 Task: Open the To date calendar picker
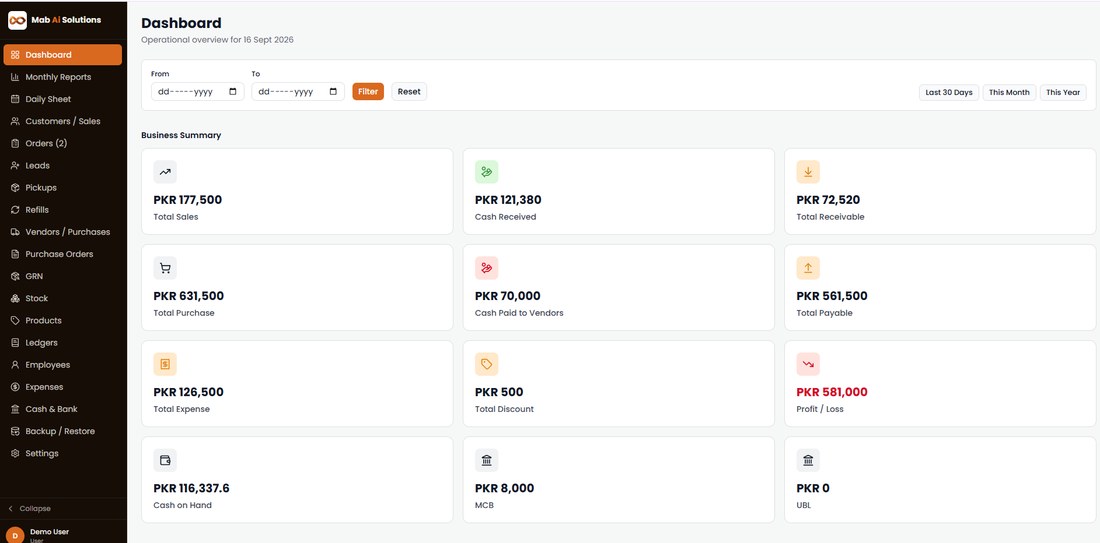pyautogui.click(x=333, y=92)
